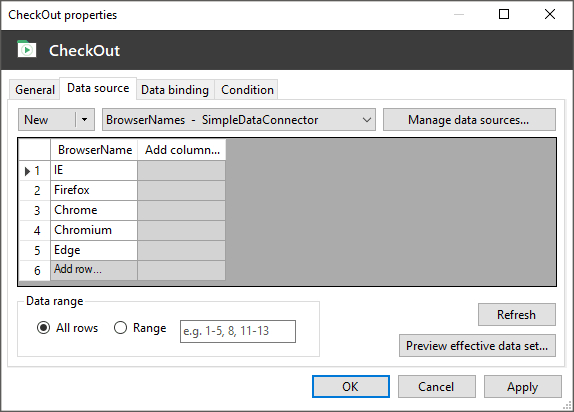Select row header number 6

pyautogui.click(x=34, y=270)
